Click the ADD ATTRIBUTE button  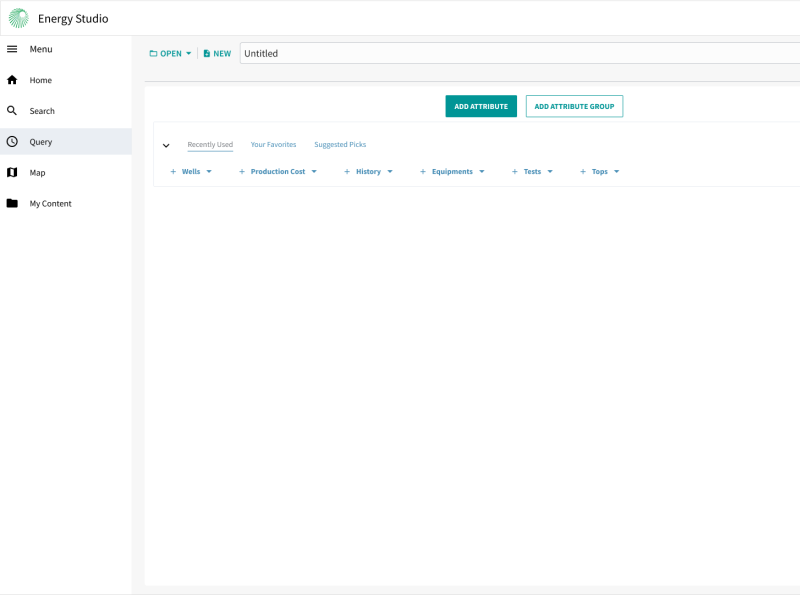481,106
